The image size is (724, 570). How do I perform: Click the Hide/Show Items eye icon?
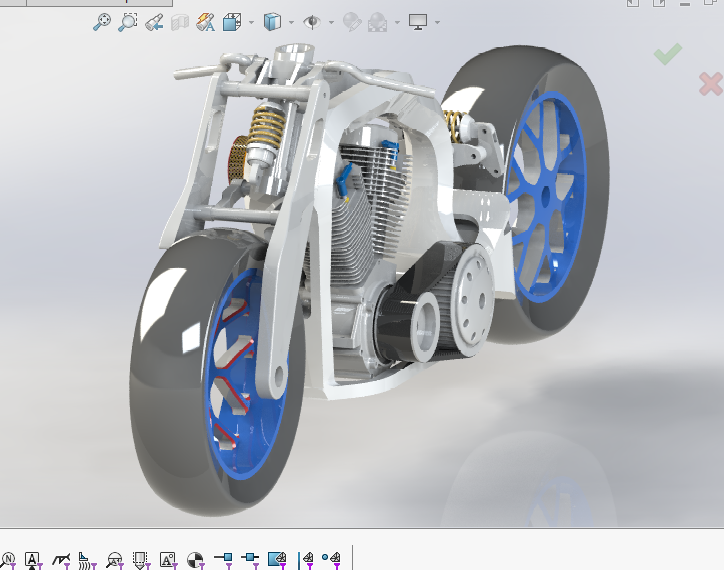tap(312, 21)
